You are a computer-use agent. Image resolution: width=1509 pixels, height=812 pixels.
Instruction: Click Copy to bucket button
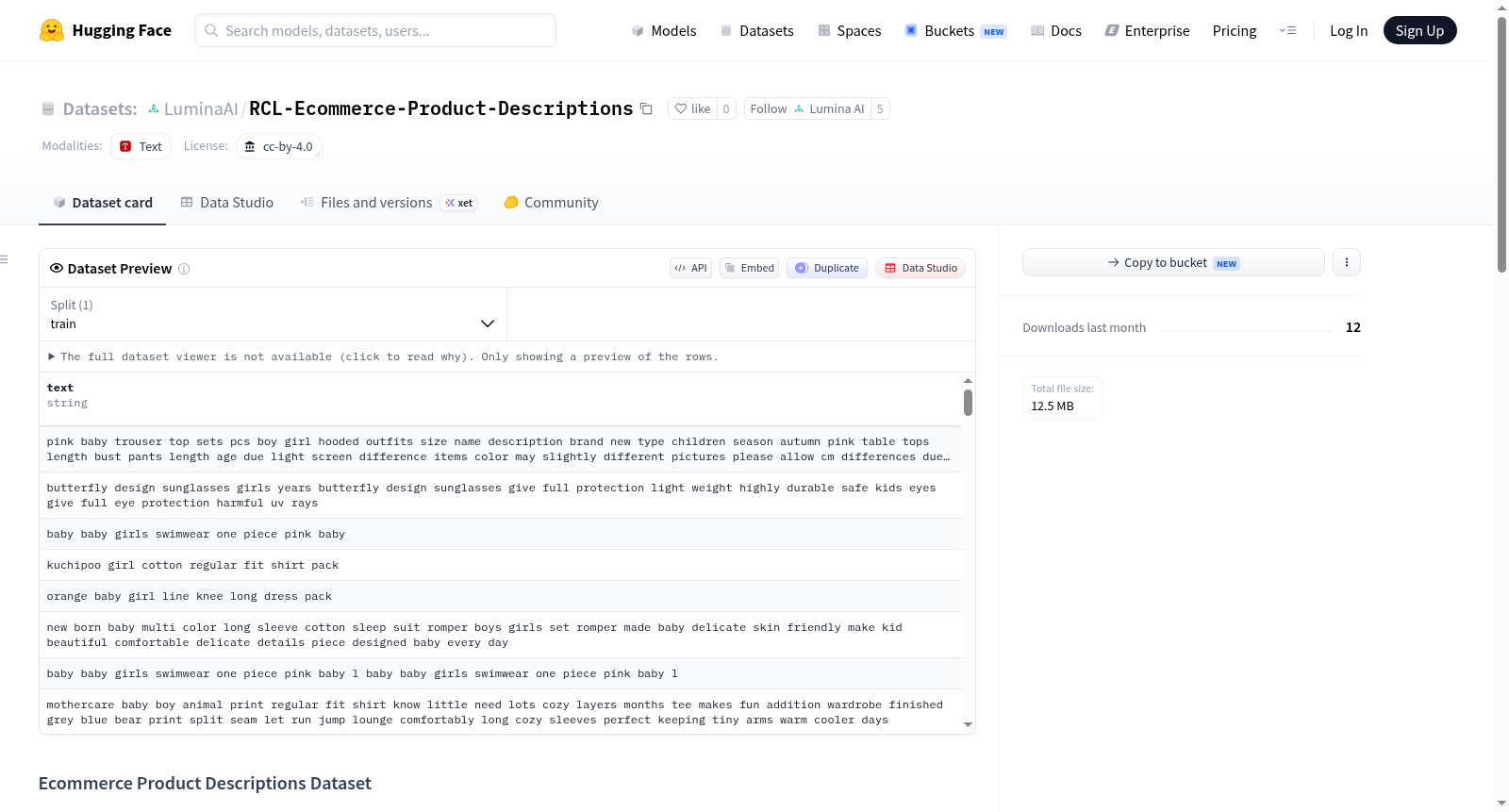(x=1173, y=262)
